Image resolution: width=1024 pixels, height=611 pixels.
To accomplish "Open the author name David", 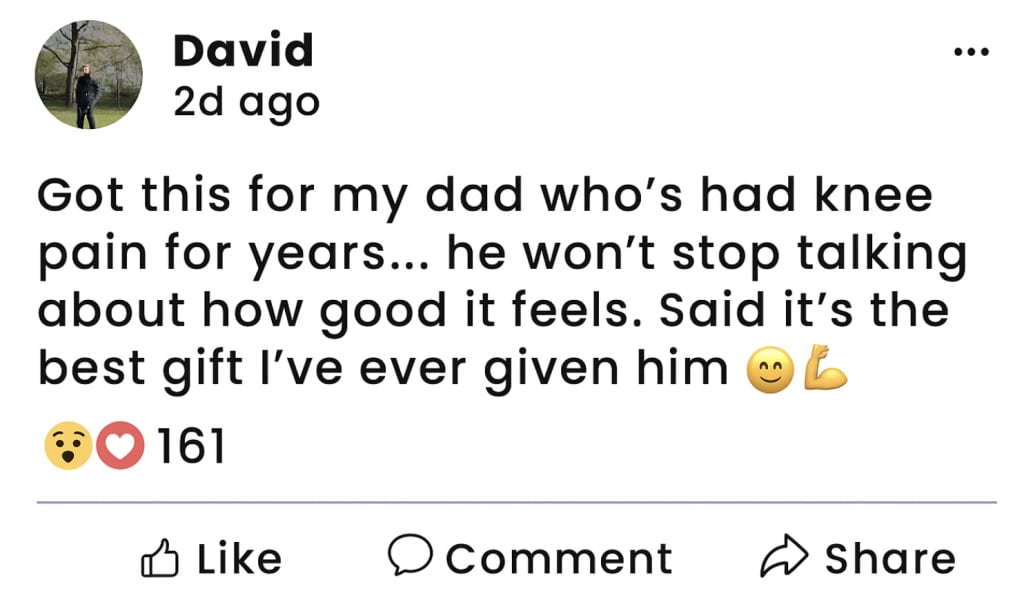I will point(243,51).
